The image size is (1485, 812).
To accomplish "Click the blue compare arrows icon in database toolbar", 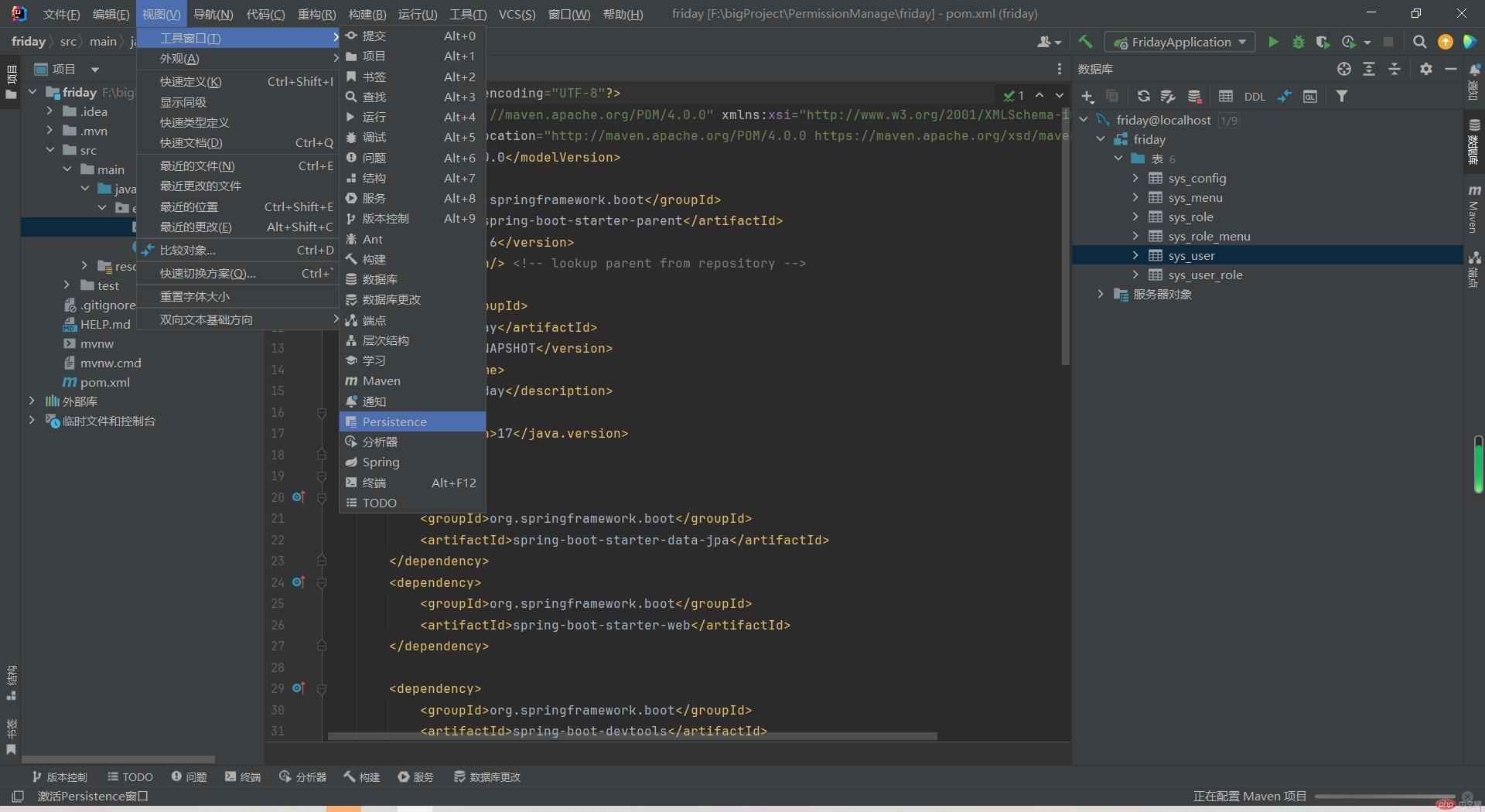I will [x=1285, y=97].
